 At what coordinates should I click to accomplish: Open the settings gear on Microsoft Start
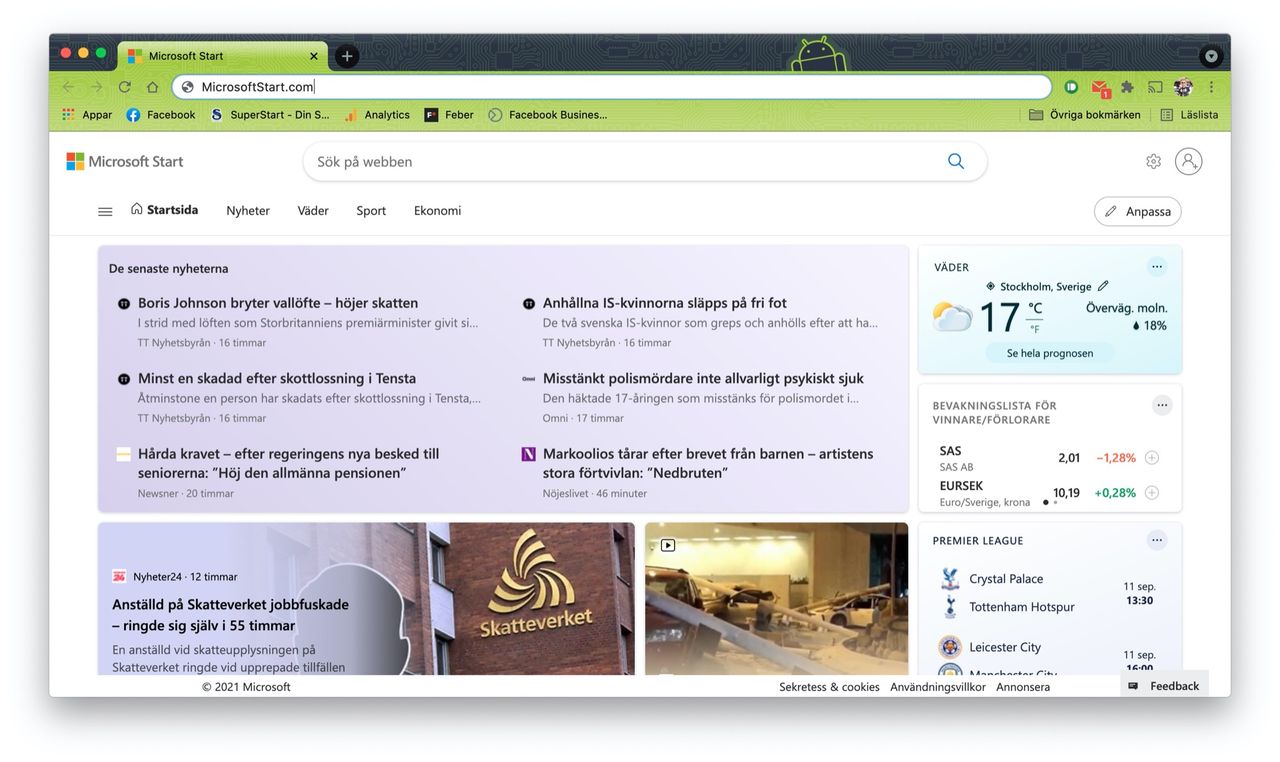point(1153,161)
